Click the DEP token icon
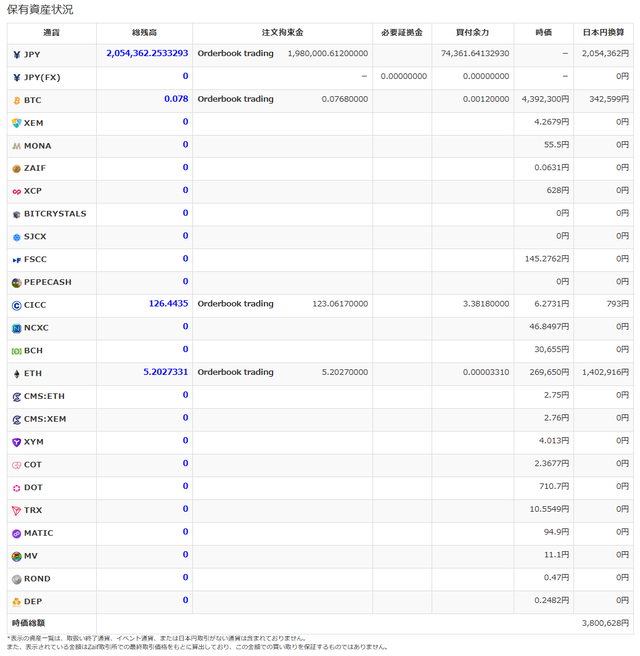Viewport: 640px width, 656px height. point(16,602)
